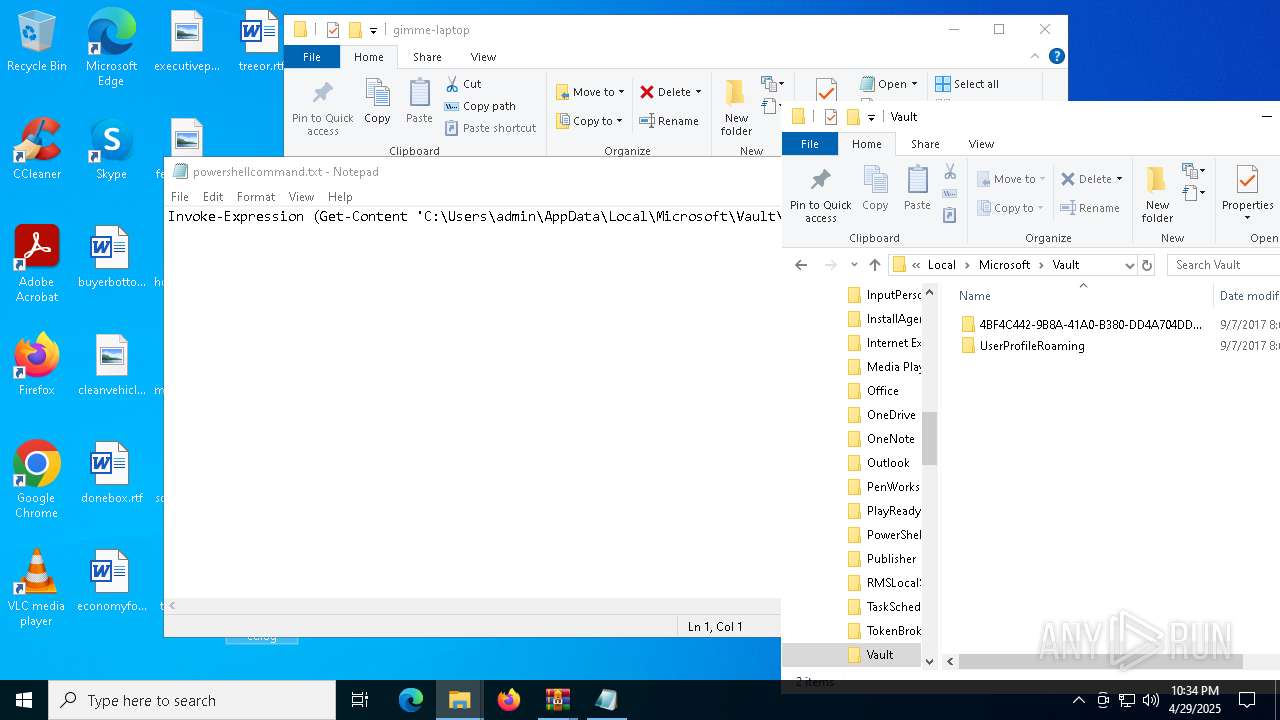This screenshot has height=720, width=1280.
Task: Click Paste in Vault window ribbon
Action: coord(917,189)
